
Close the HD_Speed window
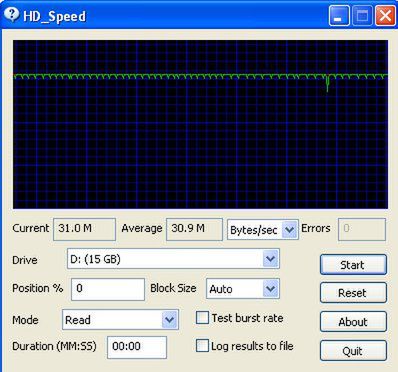point(385,15)
